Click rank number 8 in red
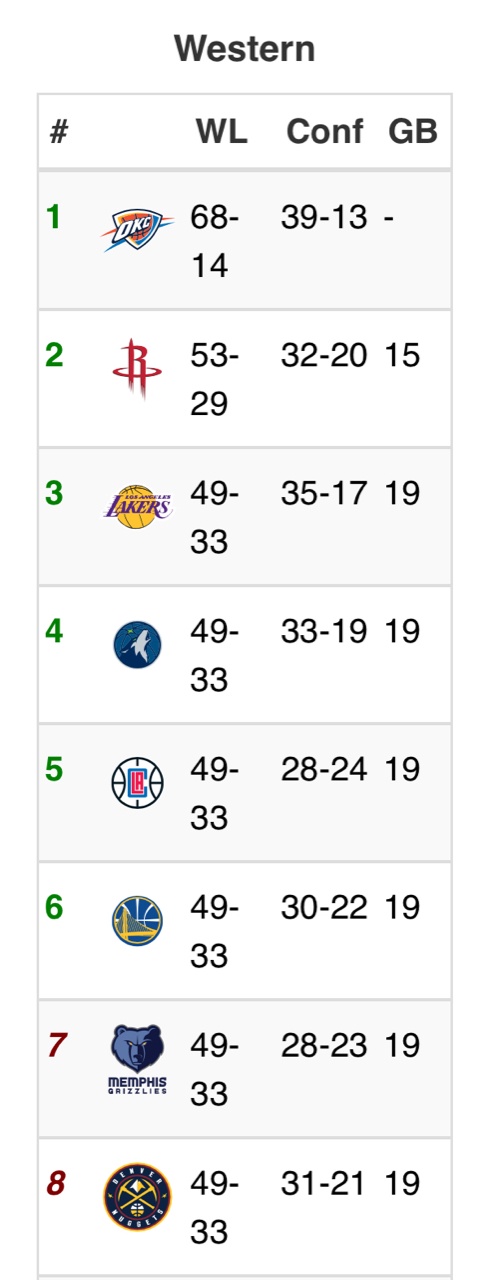This screenshot has height=1280, width=489. tap(57, 1183)
